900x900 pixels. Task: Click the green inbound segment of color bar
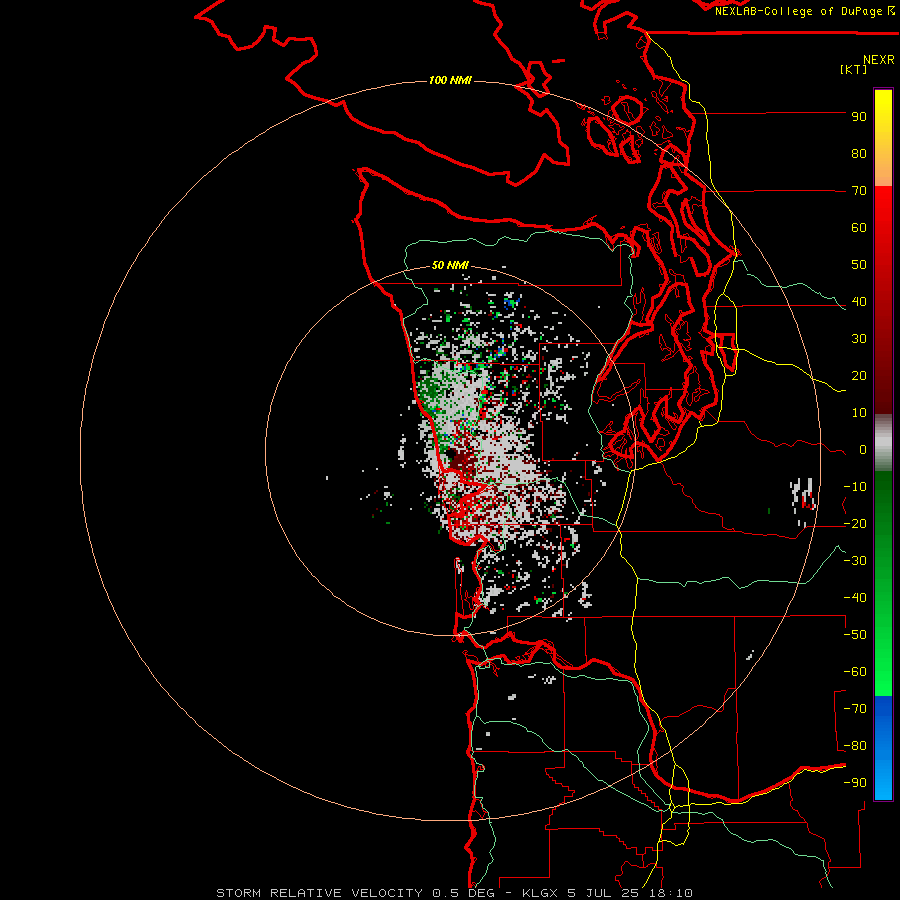883,584
